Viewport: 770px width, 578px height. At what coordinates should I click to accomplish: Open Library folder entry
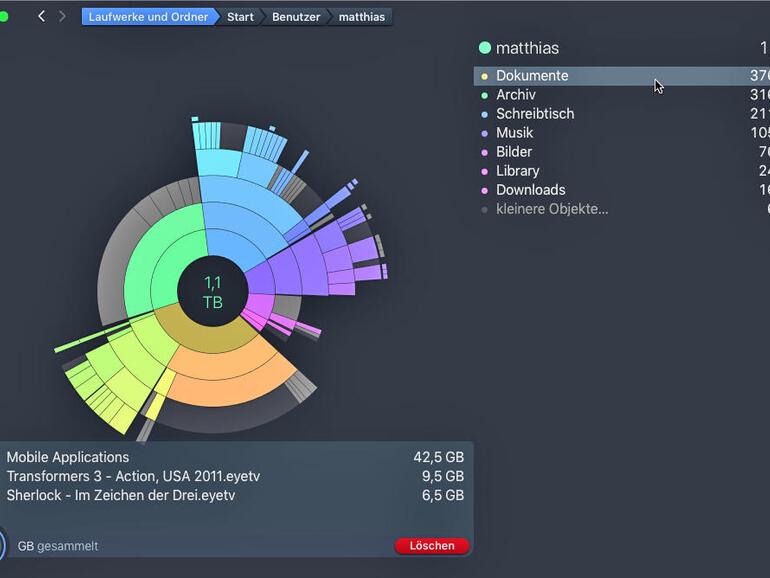click(x=622, y=171)
